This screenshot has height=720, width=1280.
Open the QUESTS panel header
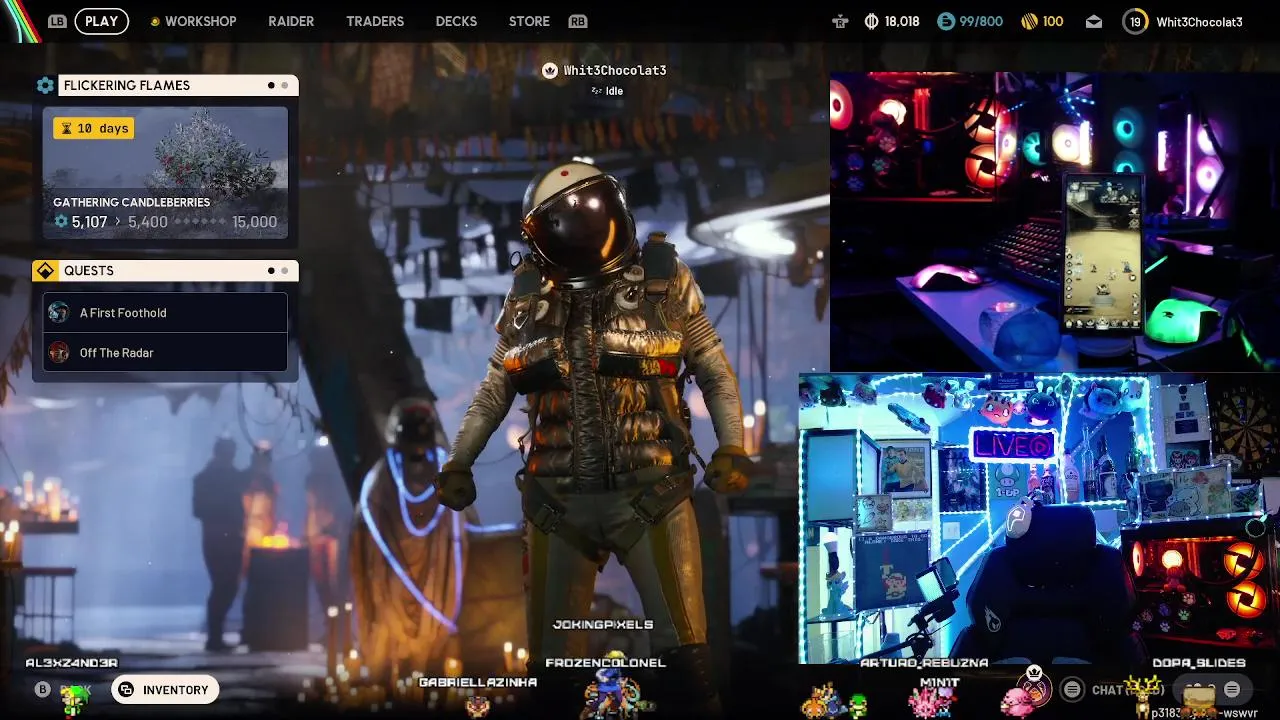[167, 271]
